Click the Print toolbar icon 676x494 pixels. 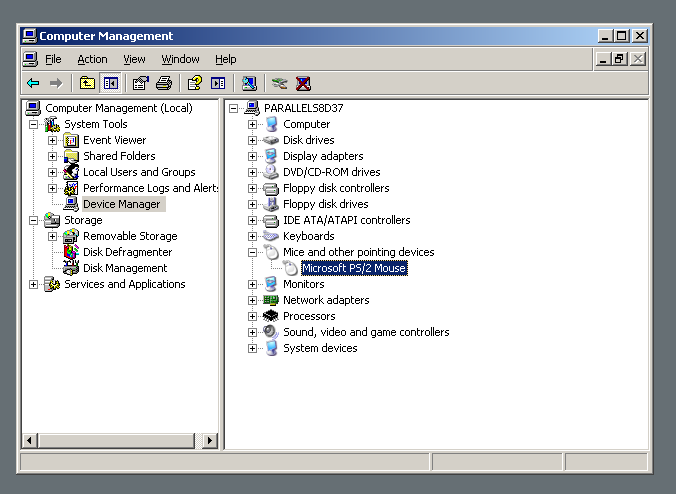(164, 83)
